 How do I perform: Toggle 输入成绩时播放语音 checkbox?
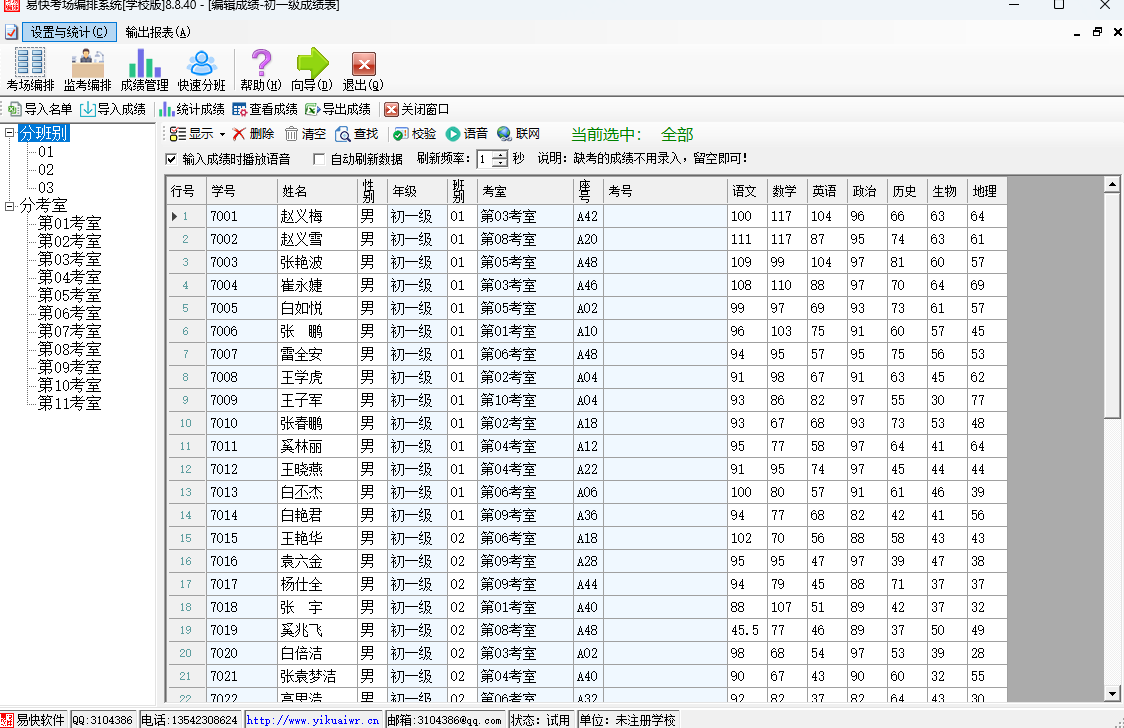[x=171, y=159]
